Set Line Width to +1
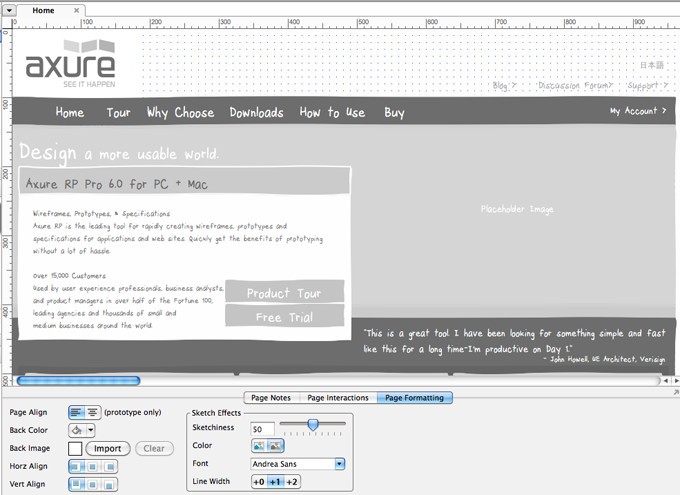Viewport: 680px width, 495px height. 275,482
